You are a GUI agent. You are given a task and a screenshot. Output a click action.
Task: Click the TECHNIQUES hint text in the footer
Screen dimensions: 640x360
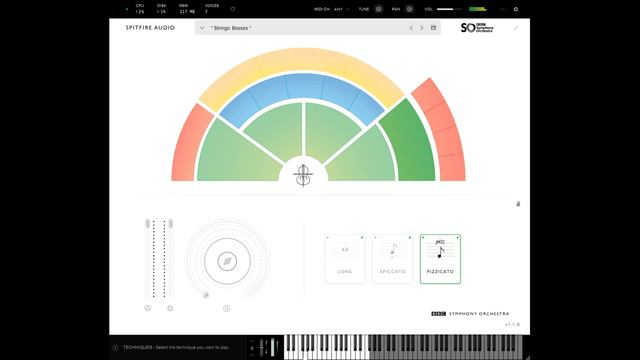(x=176, y=347)
